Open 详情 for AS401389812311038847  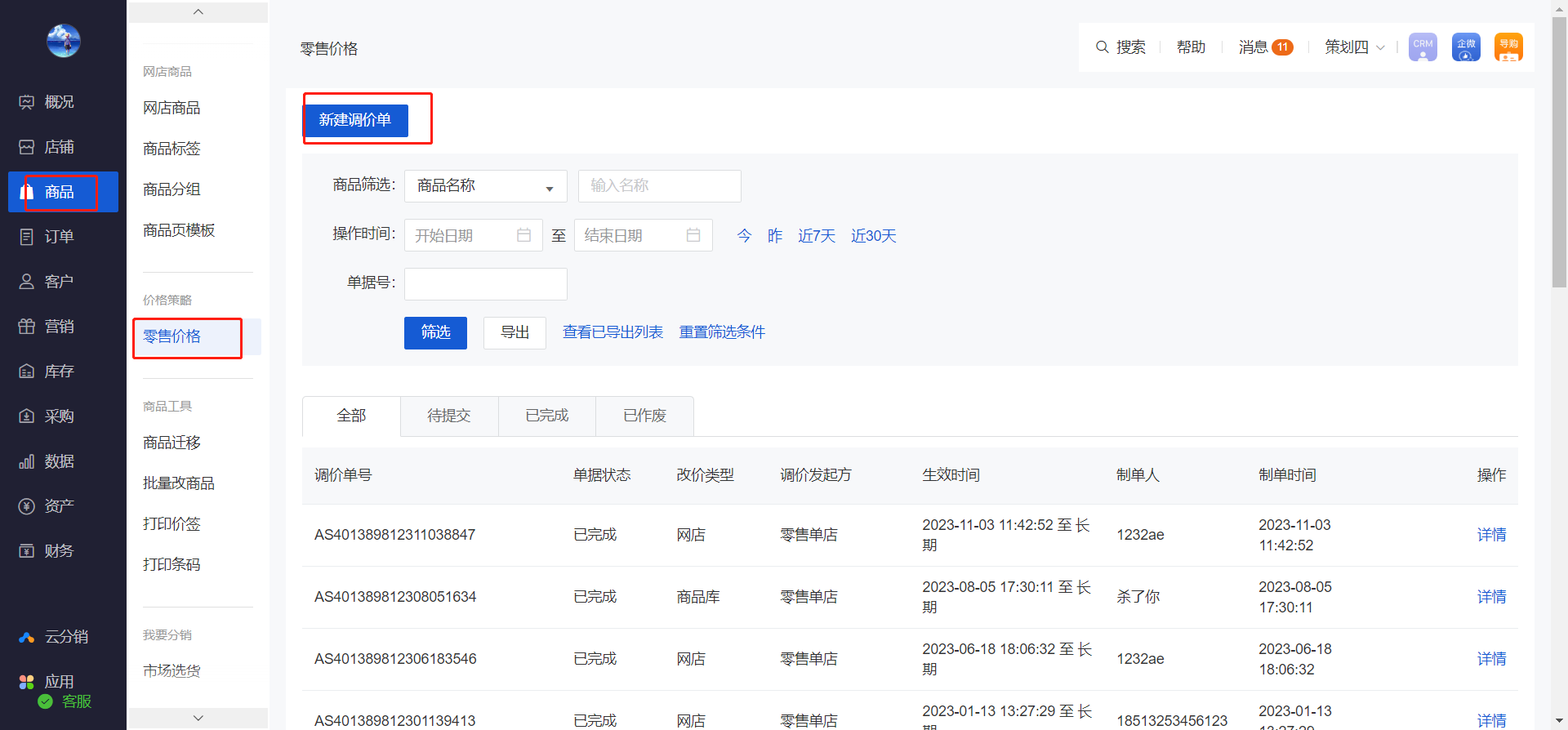tap(1491, 535)
